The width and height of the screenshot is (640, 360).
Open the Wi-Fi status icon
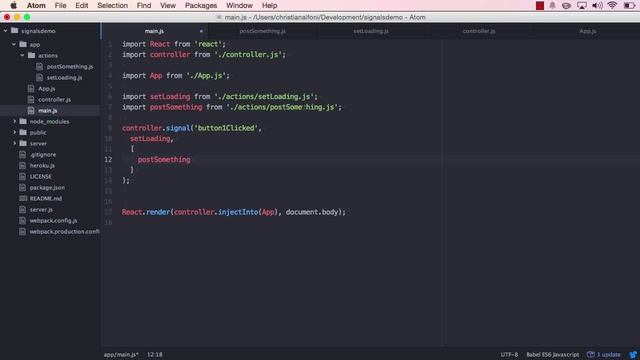(x=612, y=5)
